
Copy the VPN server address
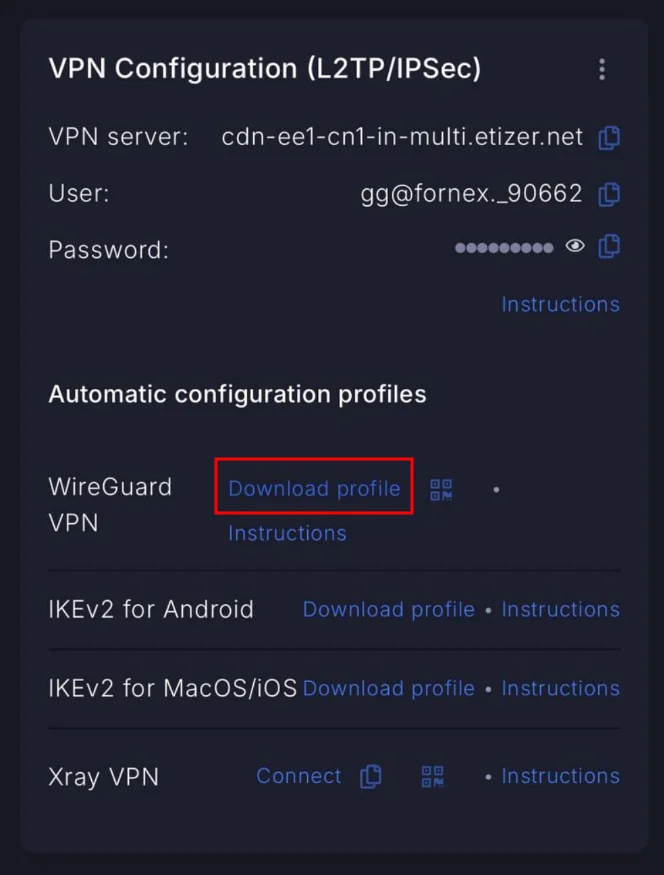pyautogui.click(x=609, y=138)
